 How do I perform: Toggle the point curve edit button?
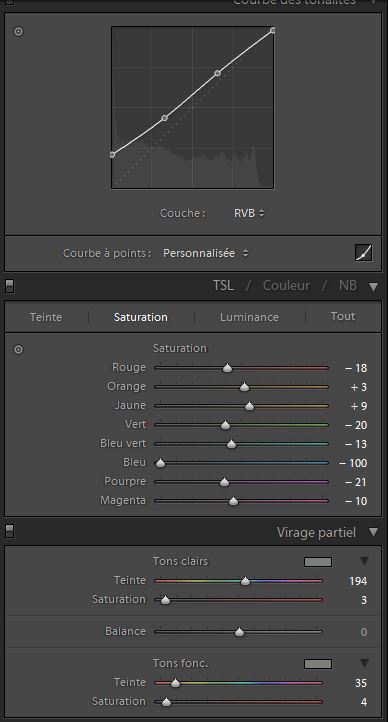[364, 253]
